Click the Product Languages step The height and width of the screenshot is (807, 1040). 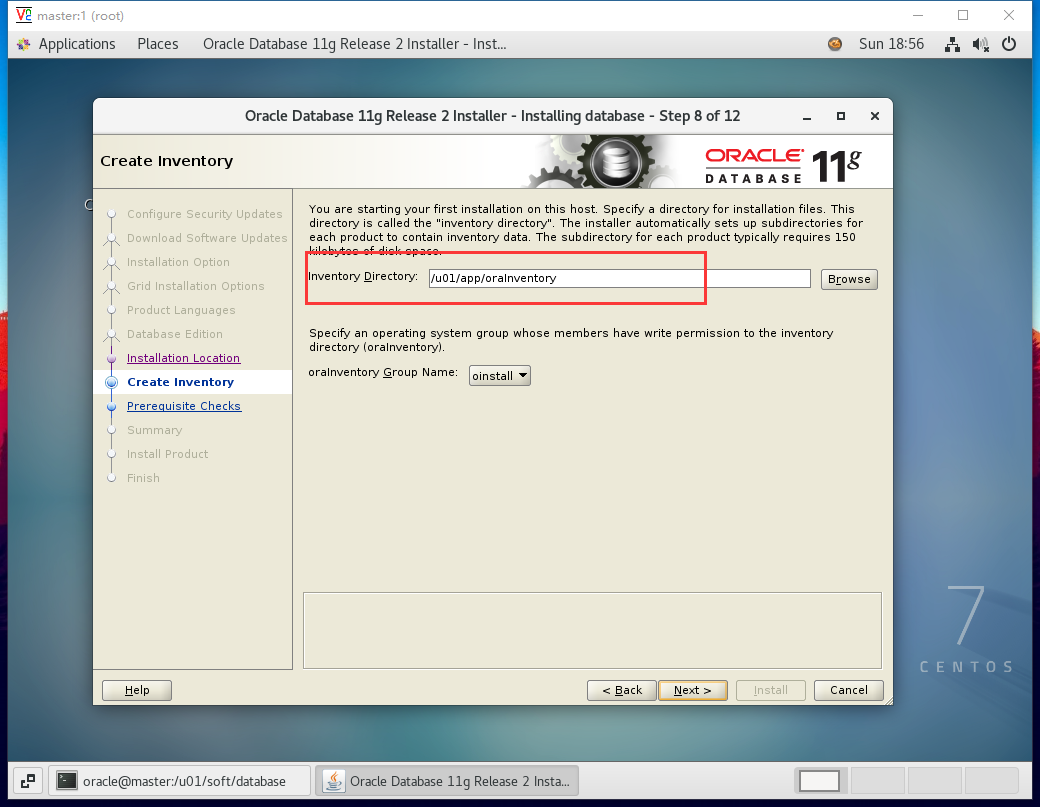point(181,310)
